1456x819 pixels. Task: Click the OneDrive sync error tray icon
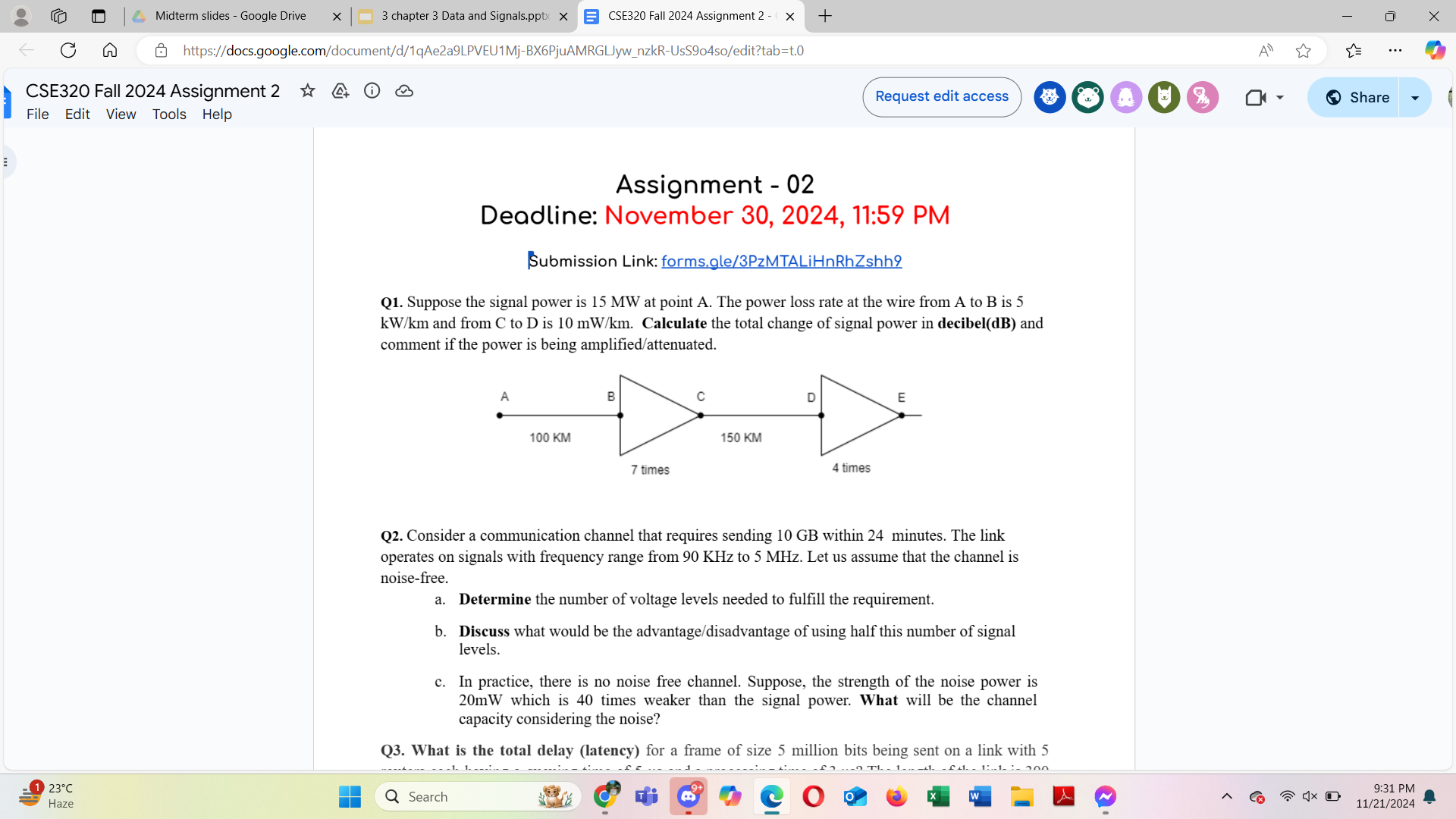(x=1258, y=798)
